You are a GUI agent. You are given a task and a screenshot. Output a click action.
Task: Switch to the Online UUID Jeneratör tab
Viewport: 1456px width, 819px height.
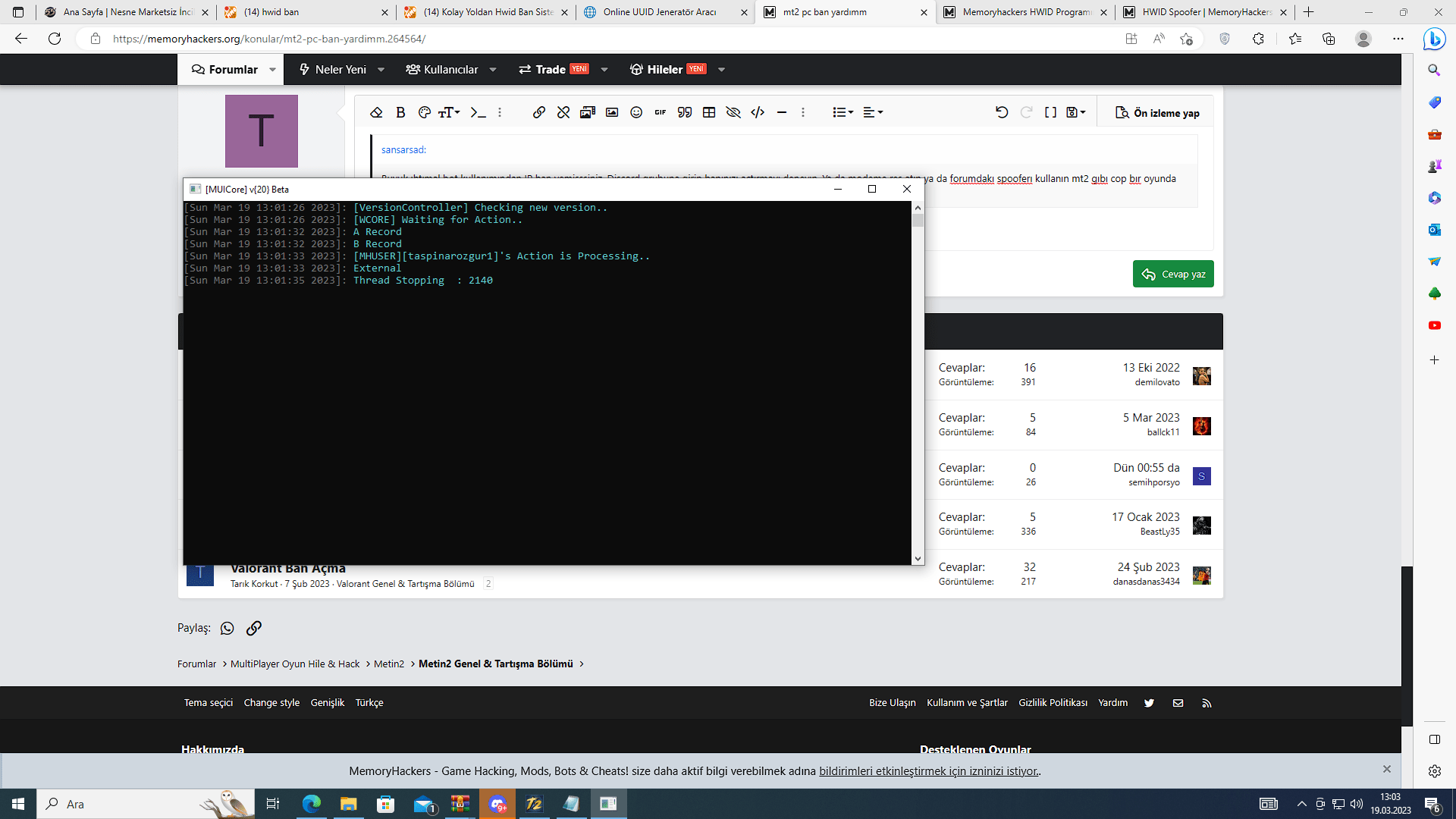coord(664,12)
